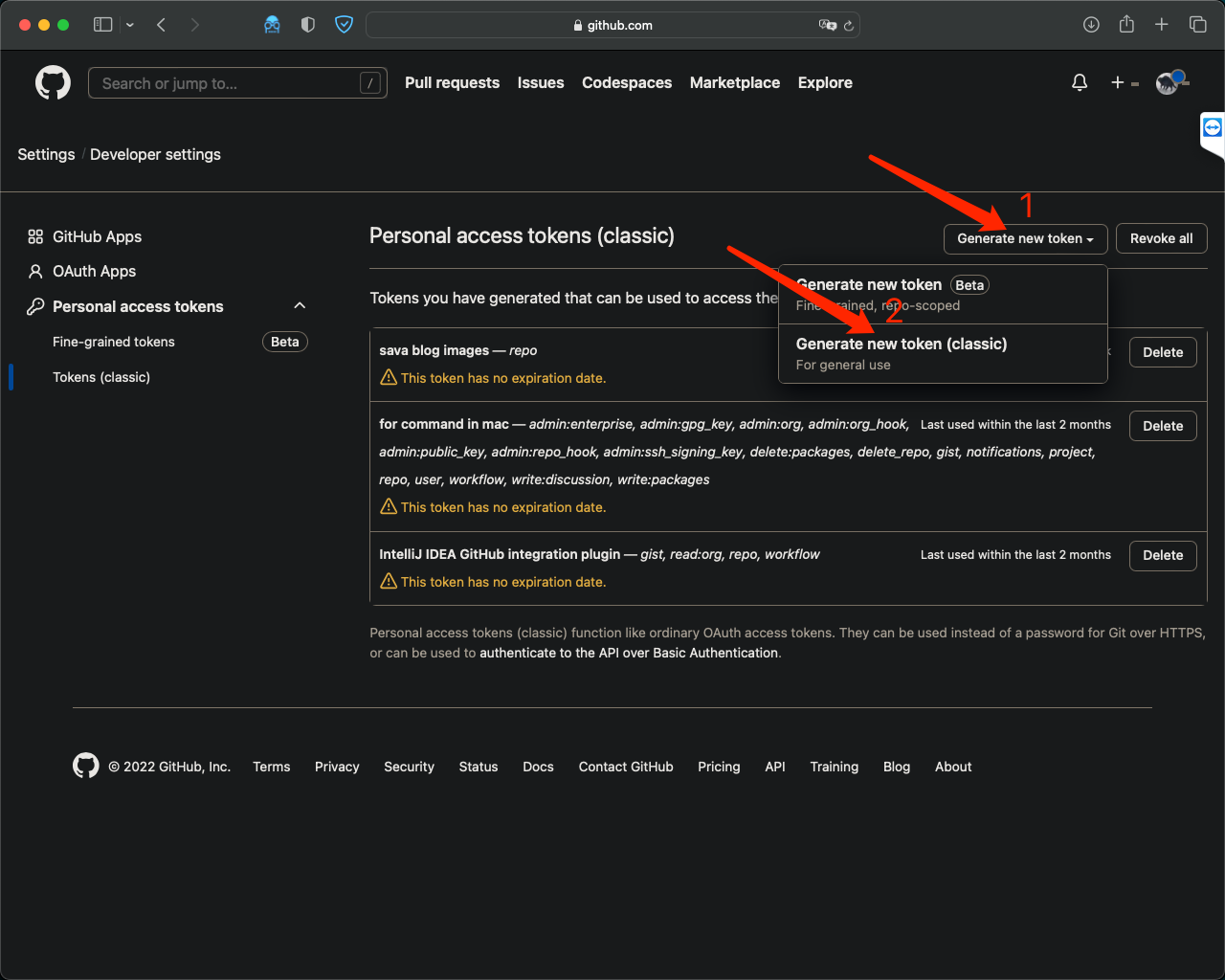
Task: Select OAuth Apps in the sidebar
Action: click(x=92, y=271)
